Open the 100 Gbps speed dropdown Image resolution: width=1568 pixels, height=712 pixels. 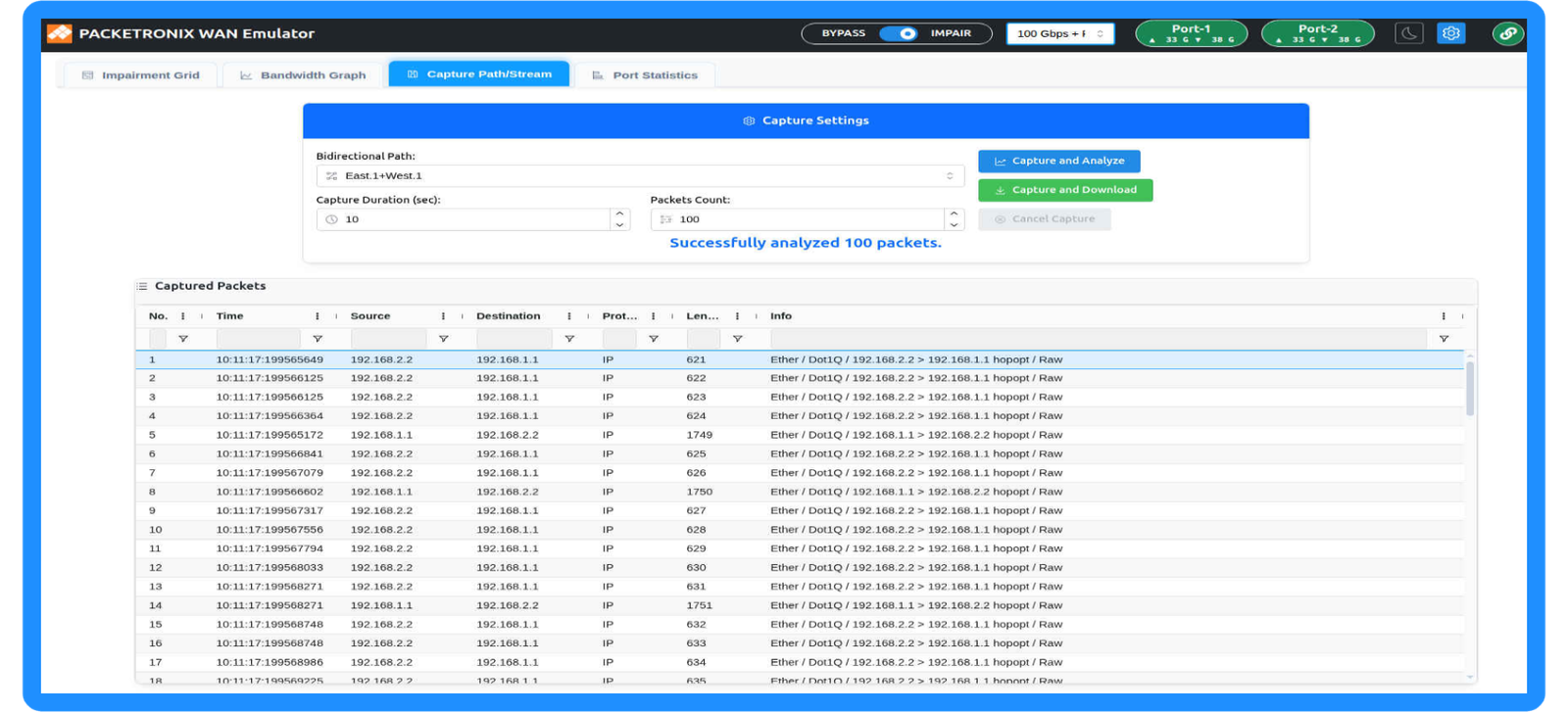point(1060,33)
